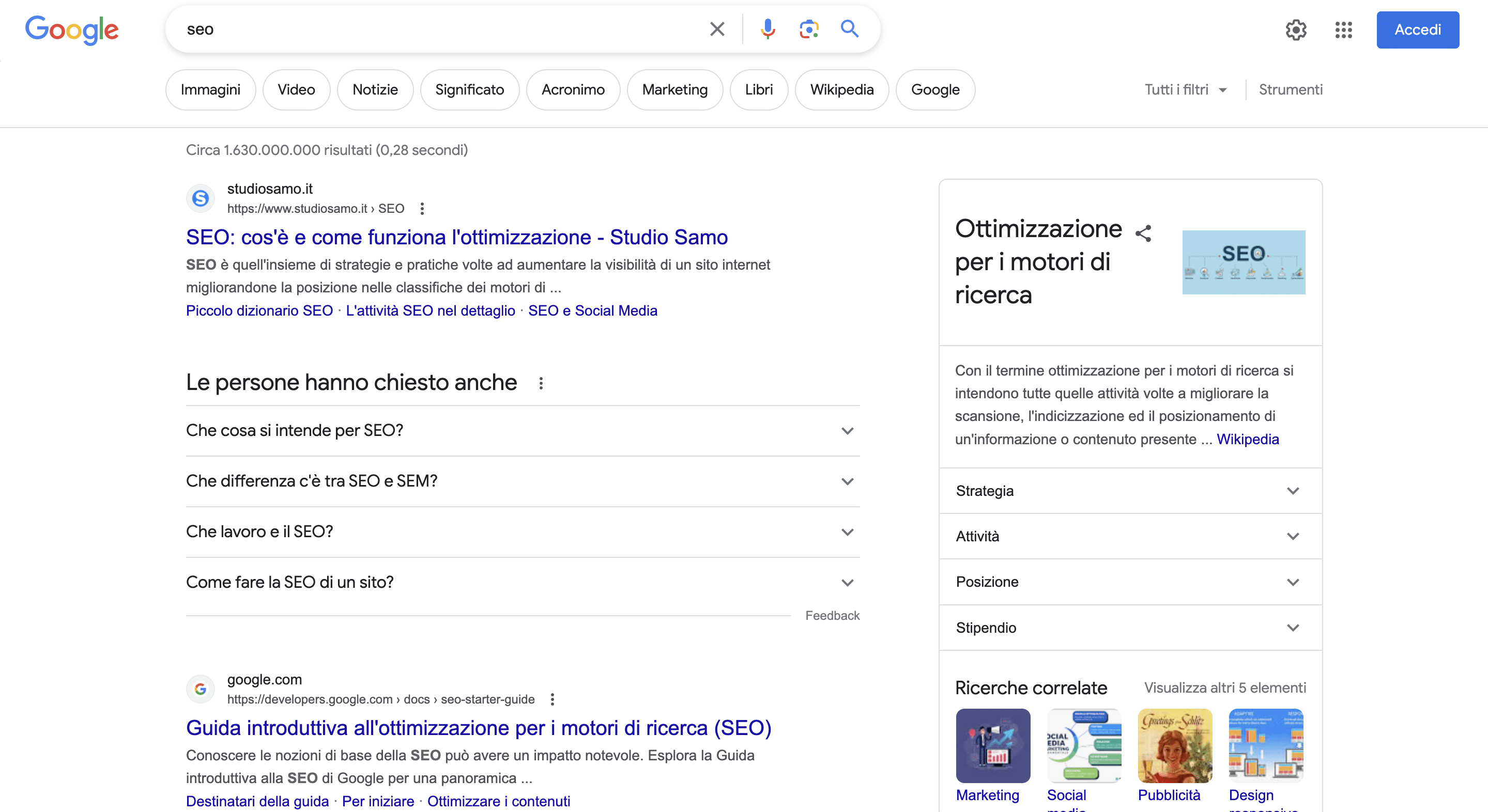Viewport: 1488px width, 812px height.
Task: Open Marketing related search thumbnail
Action: click(x=992, y=746)
